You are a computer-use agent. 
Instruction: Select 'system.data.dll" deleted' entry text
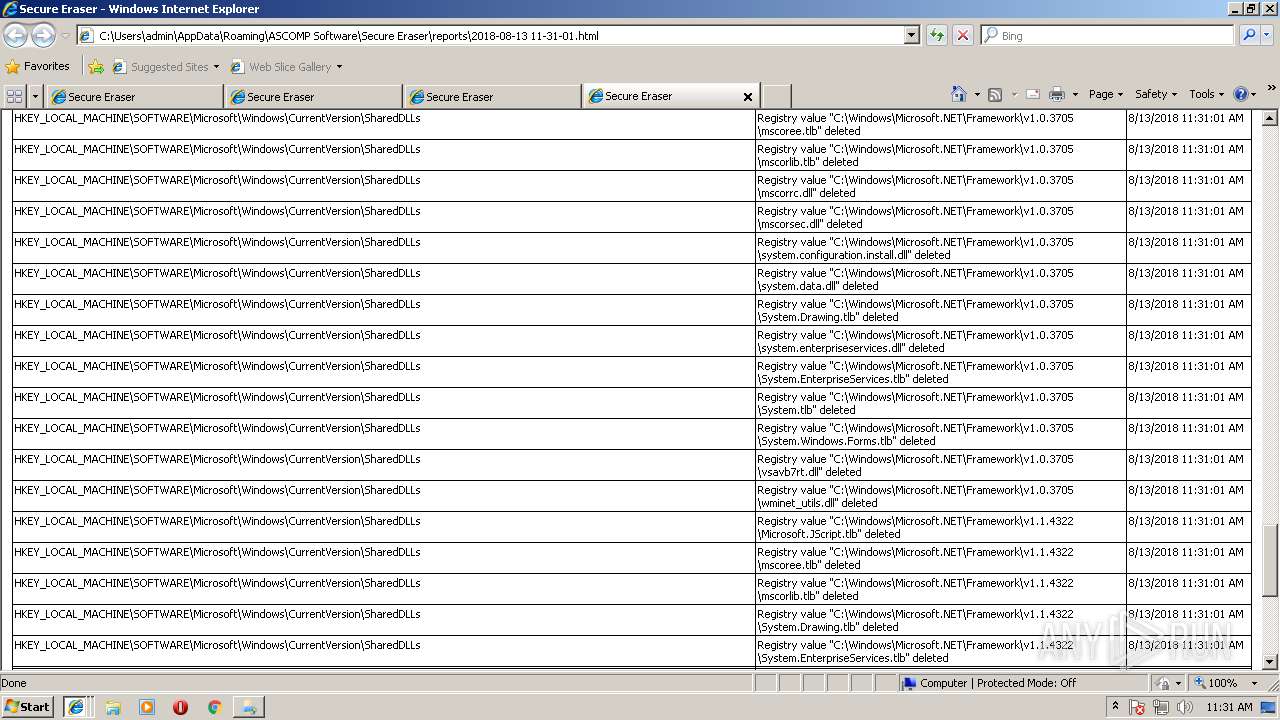(x=818, y=286)
